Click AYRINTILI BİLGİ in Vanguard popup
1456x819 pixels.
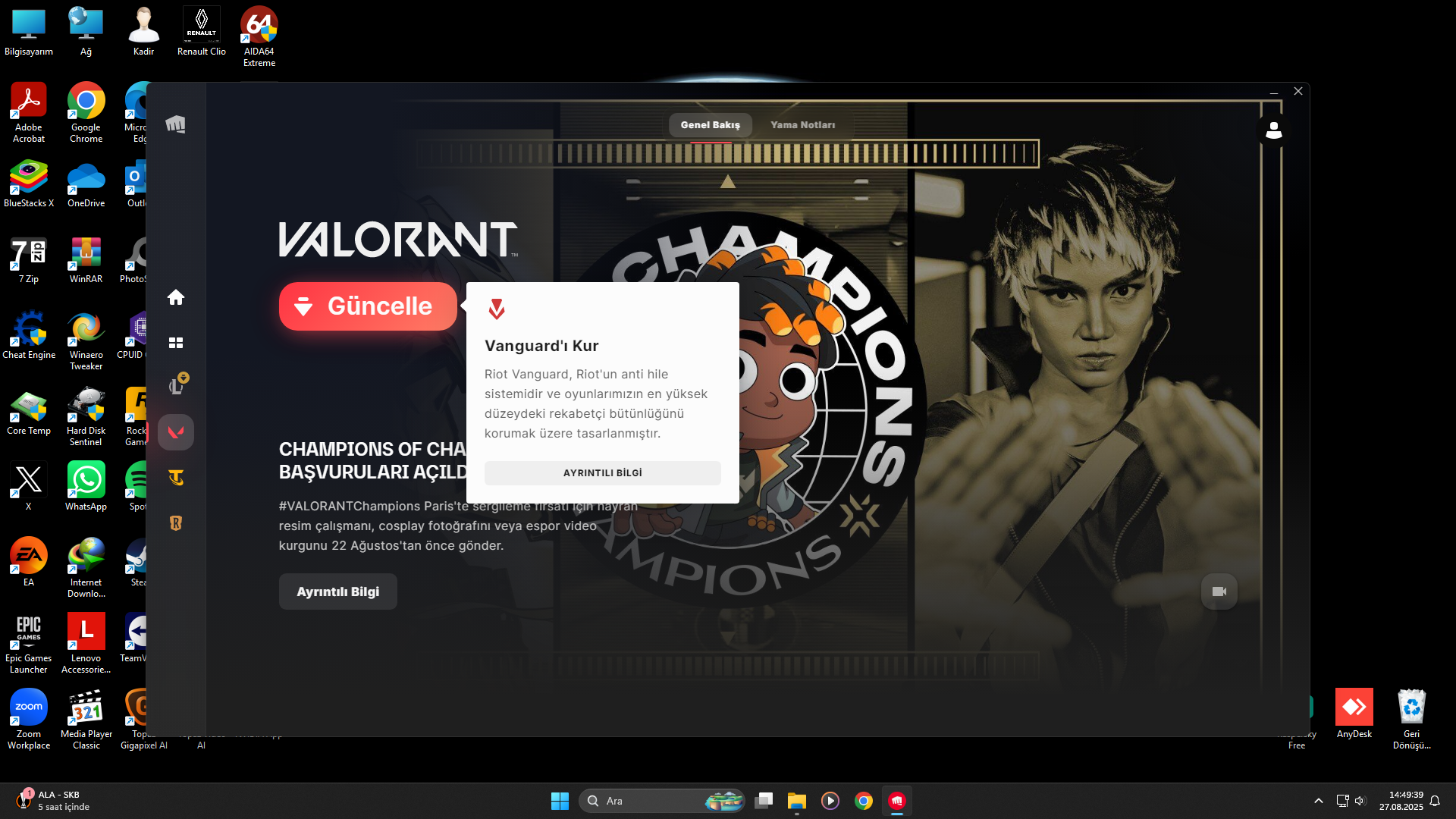[x=603, y=473]
